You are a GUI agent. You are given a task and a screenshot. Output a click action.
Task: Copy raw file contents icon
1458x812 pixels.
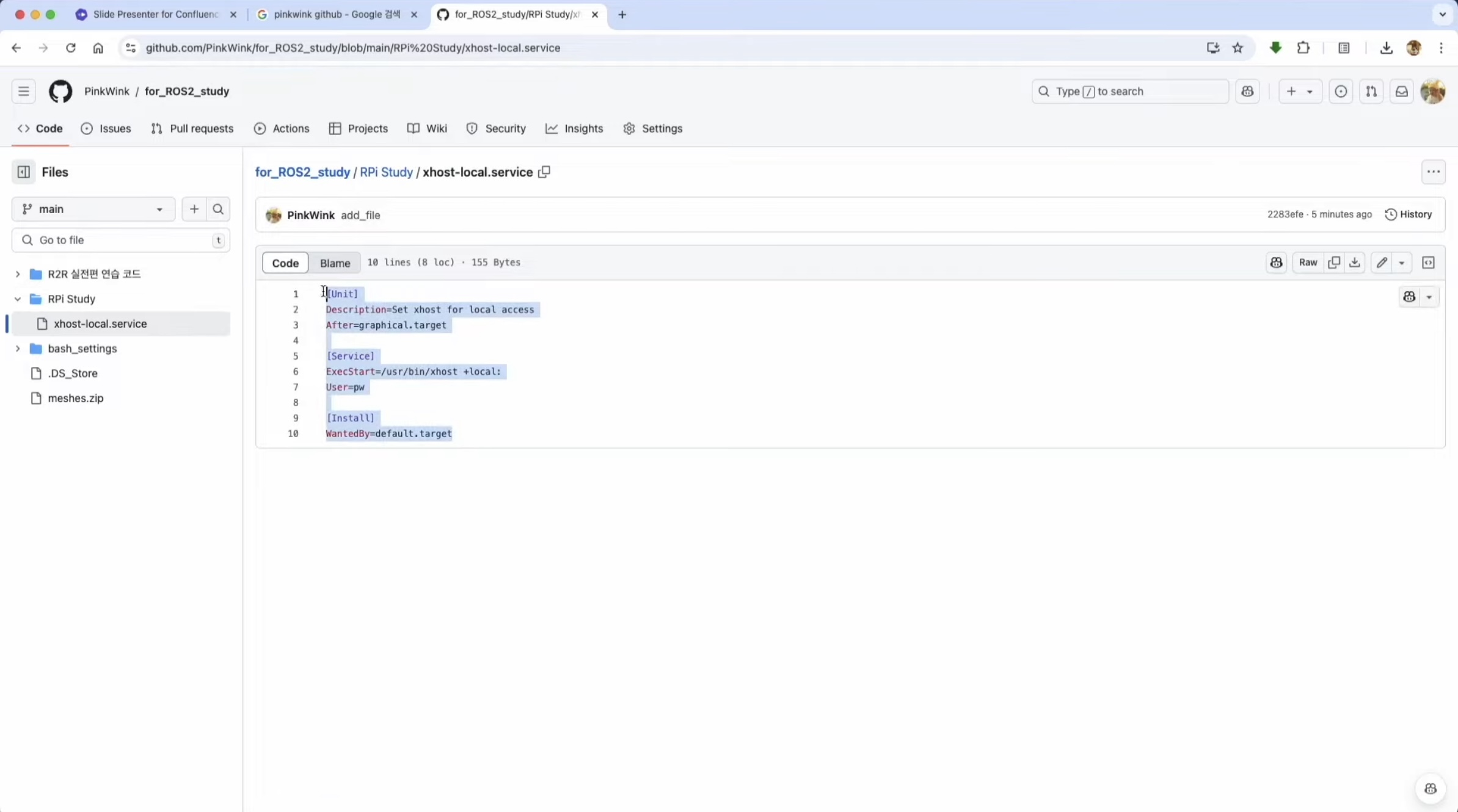point(1334,263)
